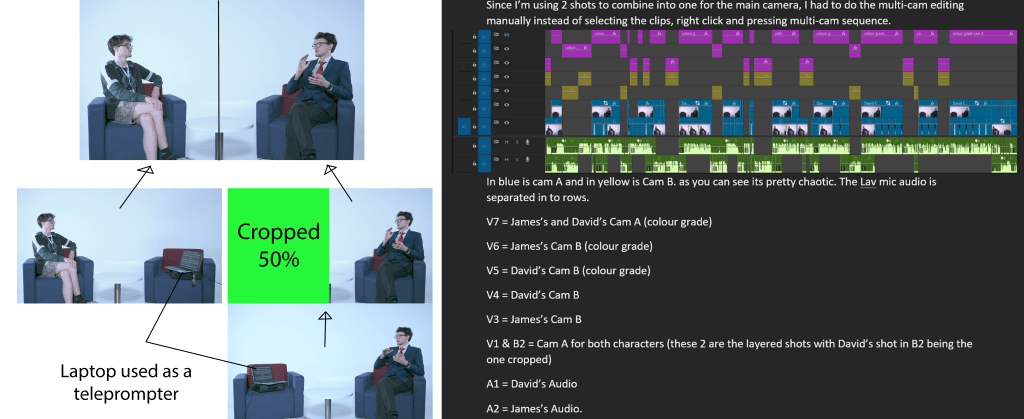This screenshot has width=1024, height=419.
Task: Click the bottom uncropped photo of David
Action: click(x=330, y=363)
